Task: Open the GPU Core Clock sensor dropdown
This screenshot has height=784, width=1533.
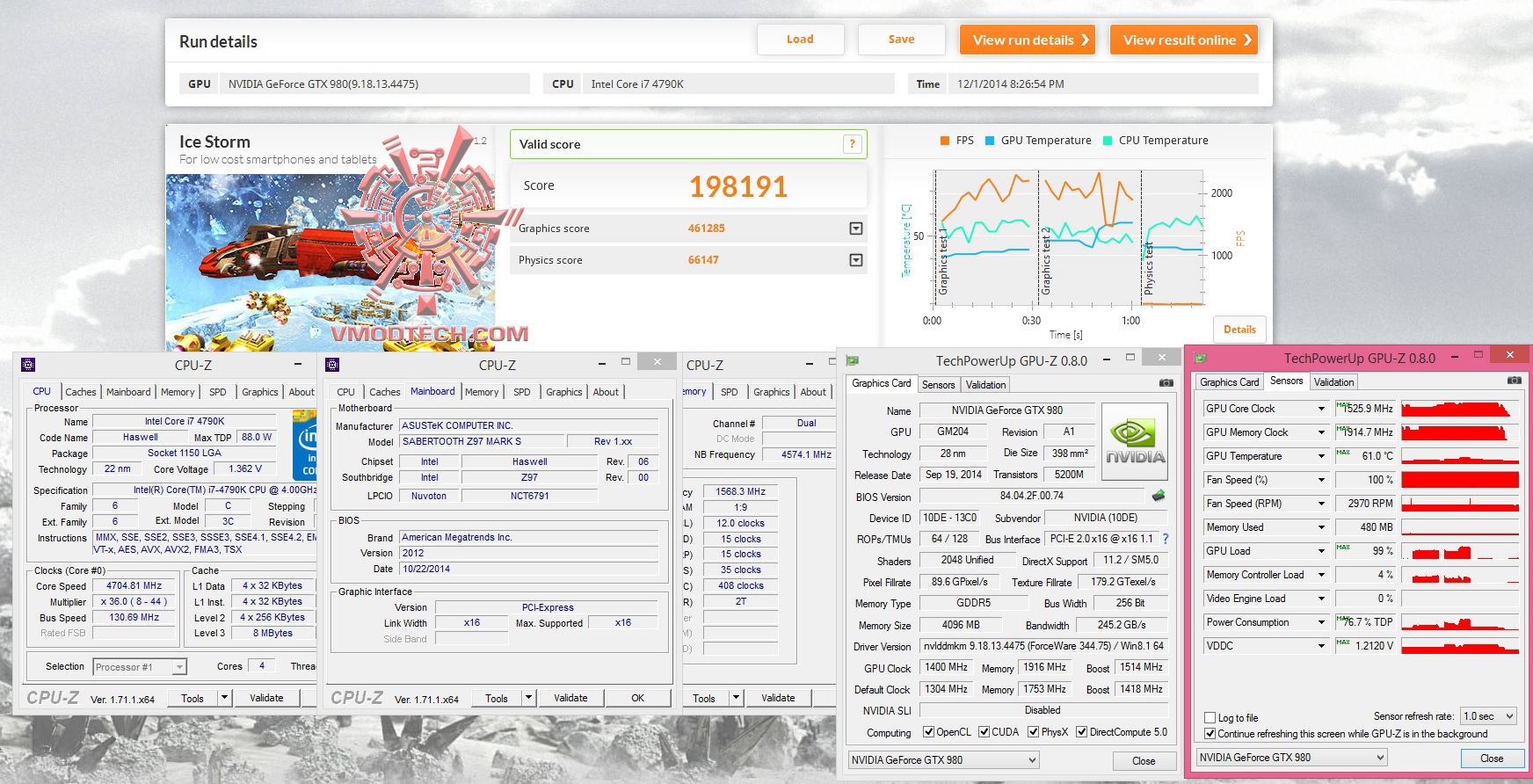Action: tap(1321, 409)
